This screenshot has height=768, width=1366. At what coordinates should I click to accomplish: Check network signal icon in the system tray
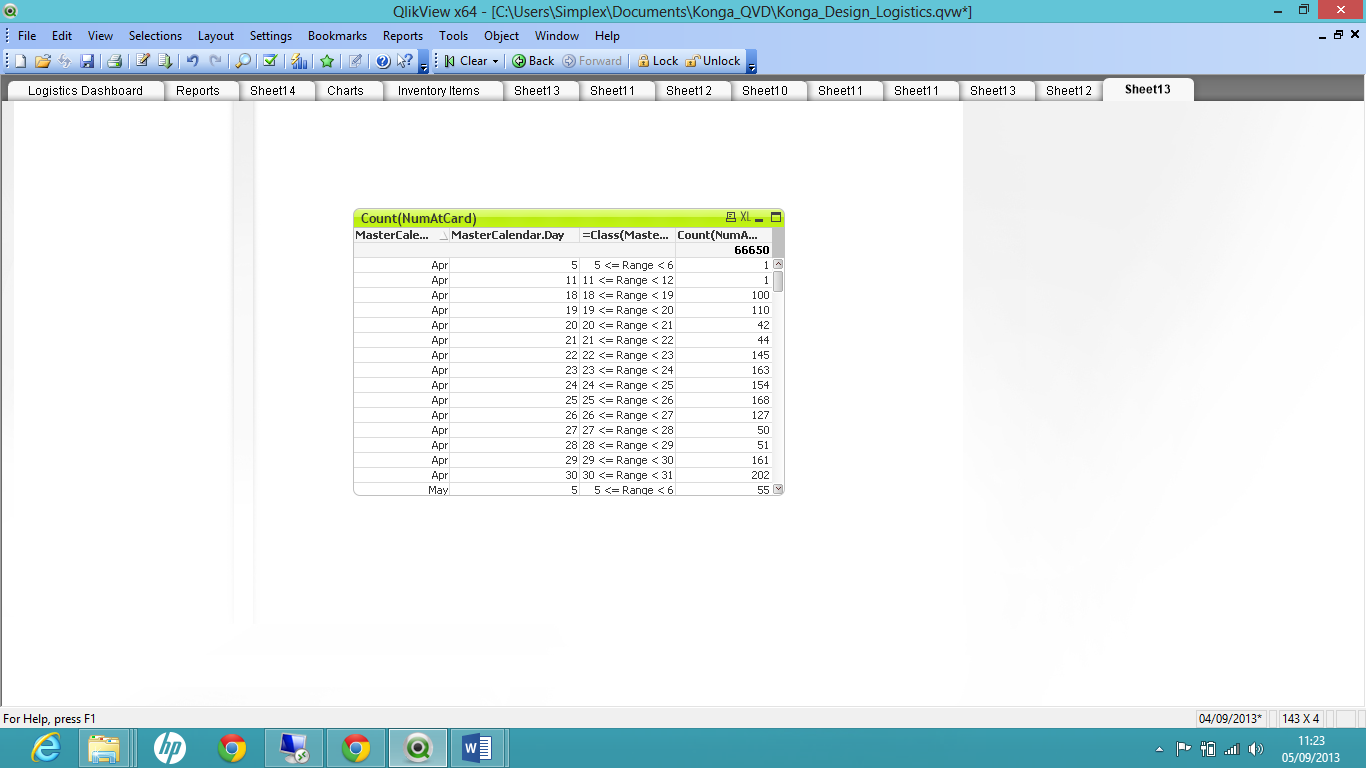pos(1232,748)
